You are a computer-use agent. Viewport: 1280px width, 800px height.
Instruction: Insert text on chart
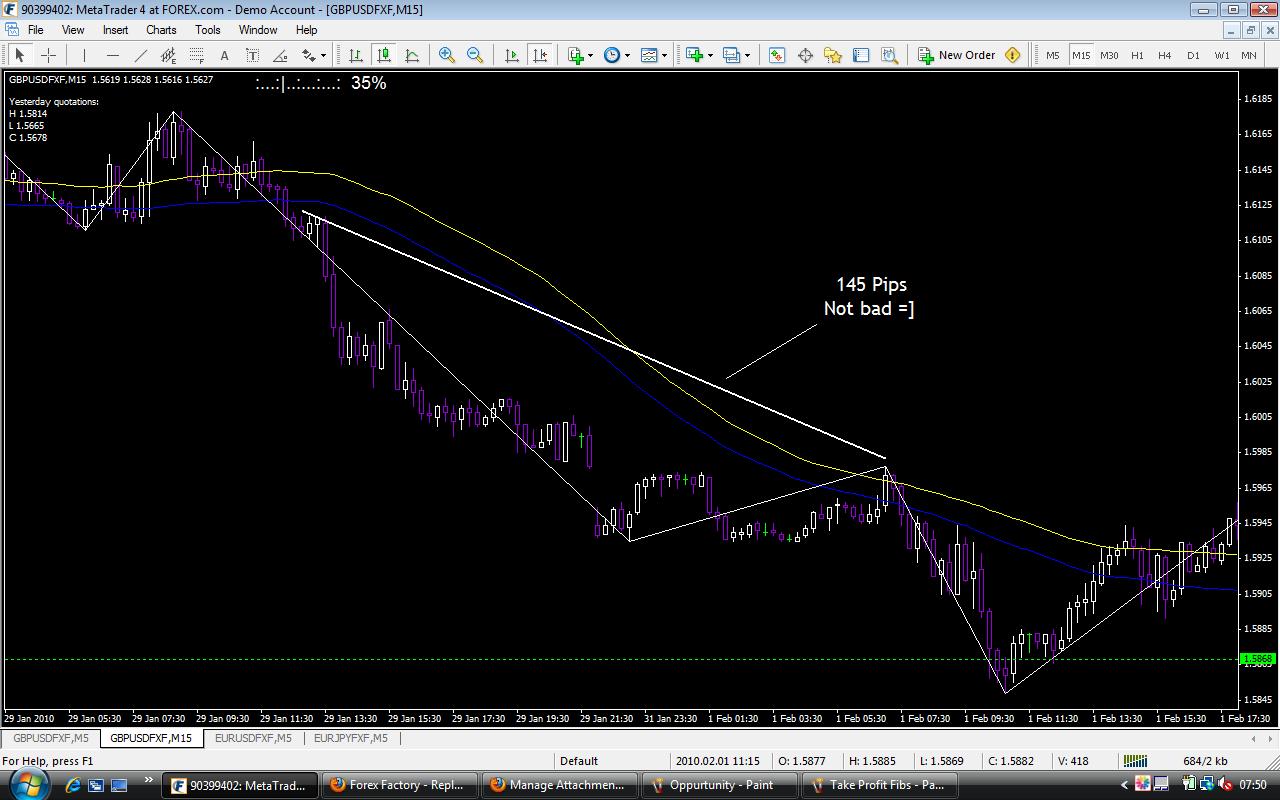click(224, 55)
